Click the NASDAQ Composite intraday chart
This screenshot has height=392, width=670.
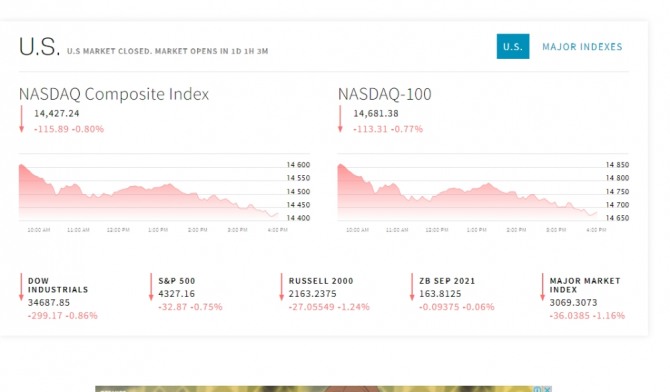(165, 193)
